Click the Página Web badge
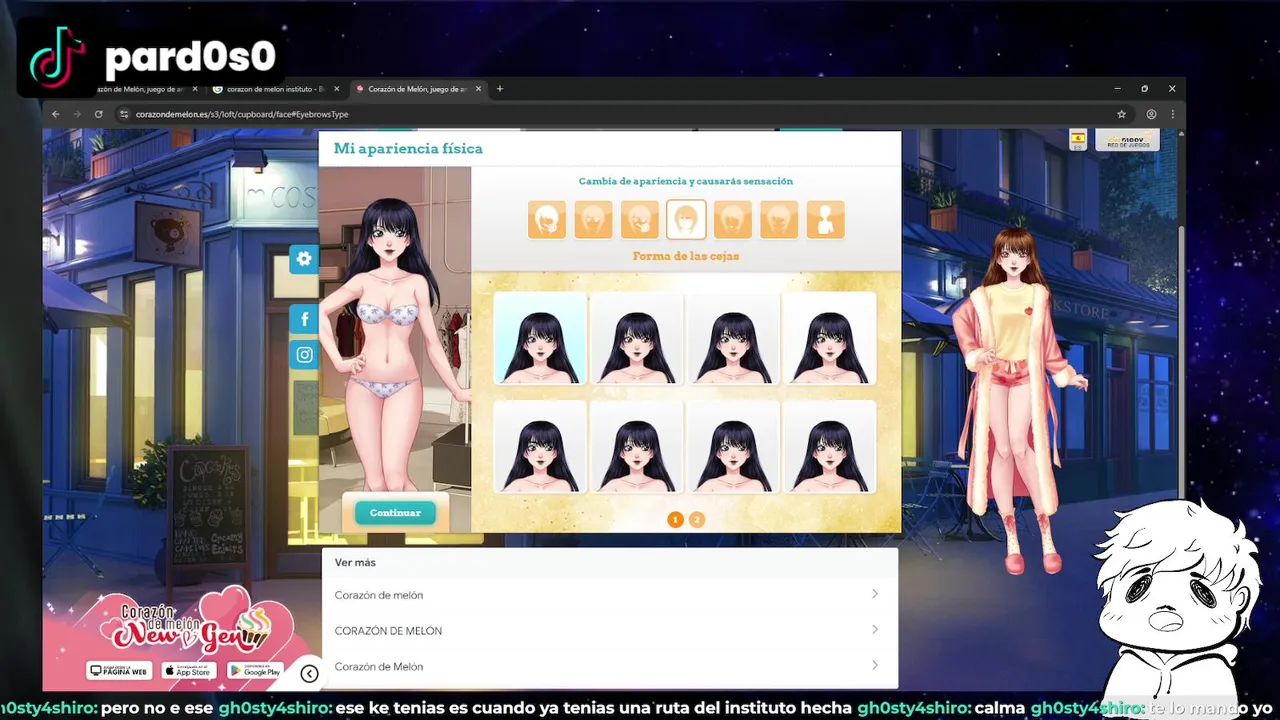 tap(119, 671)
